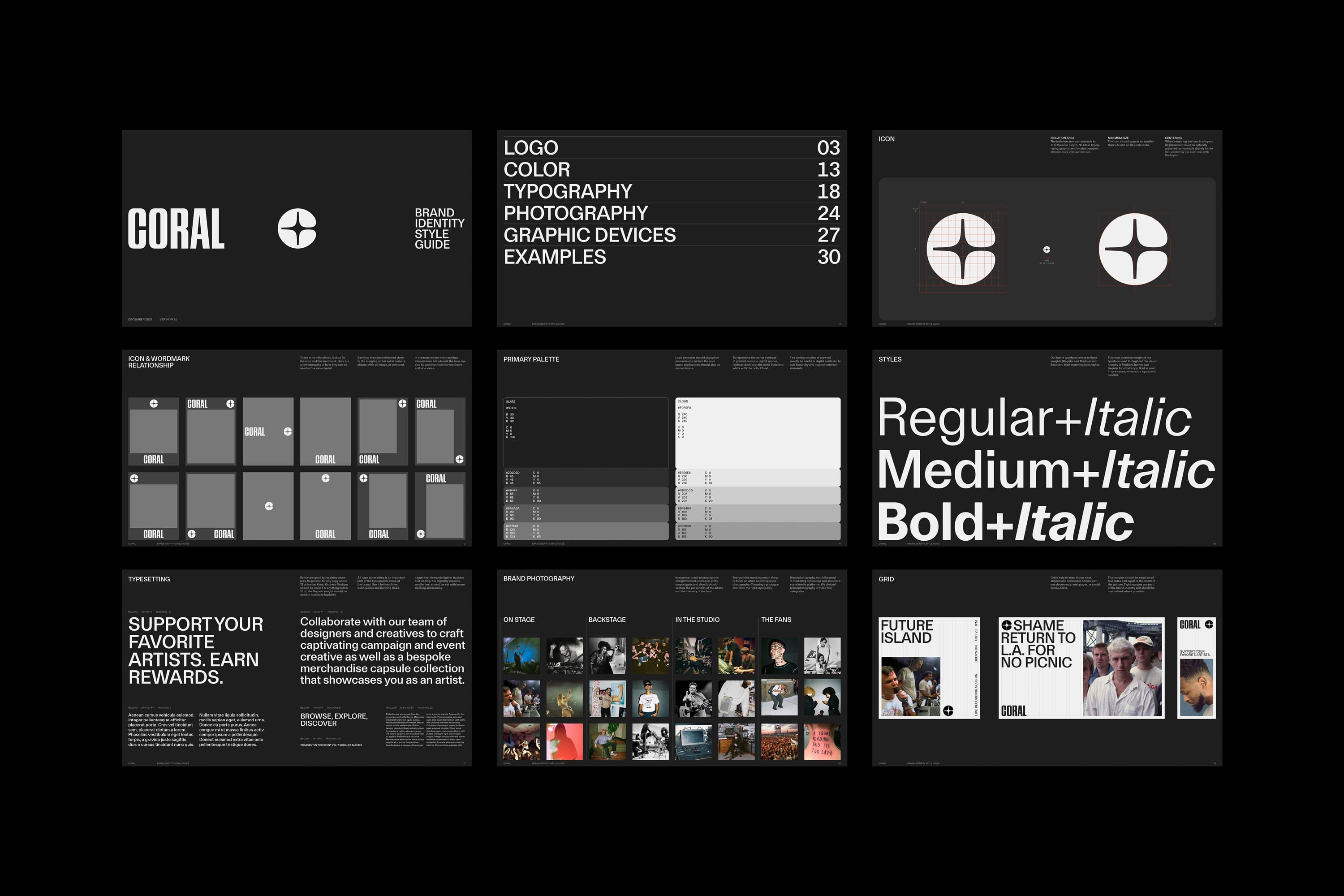
Task: Click the SUPPORT YOUR FAVORITE ARTISTS headline
Action: [195, 650]
